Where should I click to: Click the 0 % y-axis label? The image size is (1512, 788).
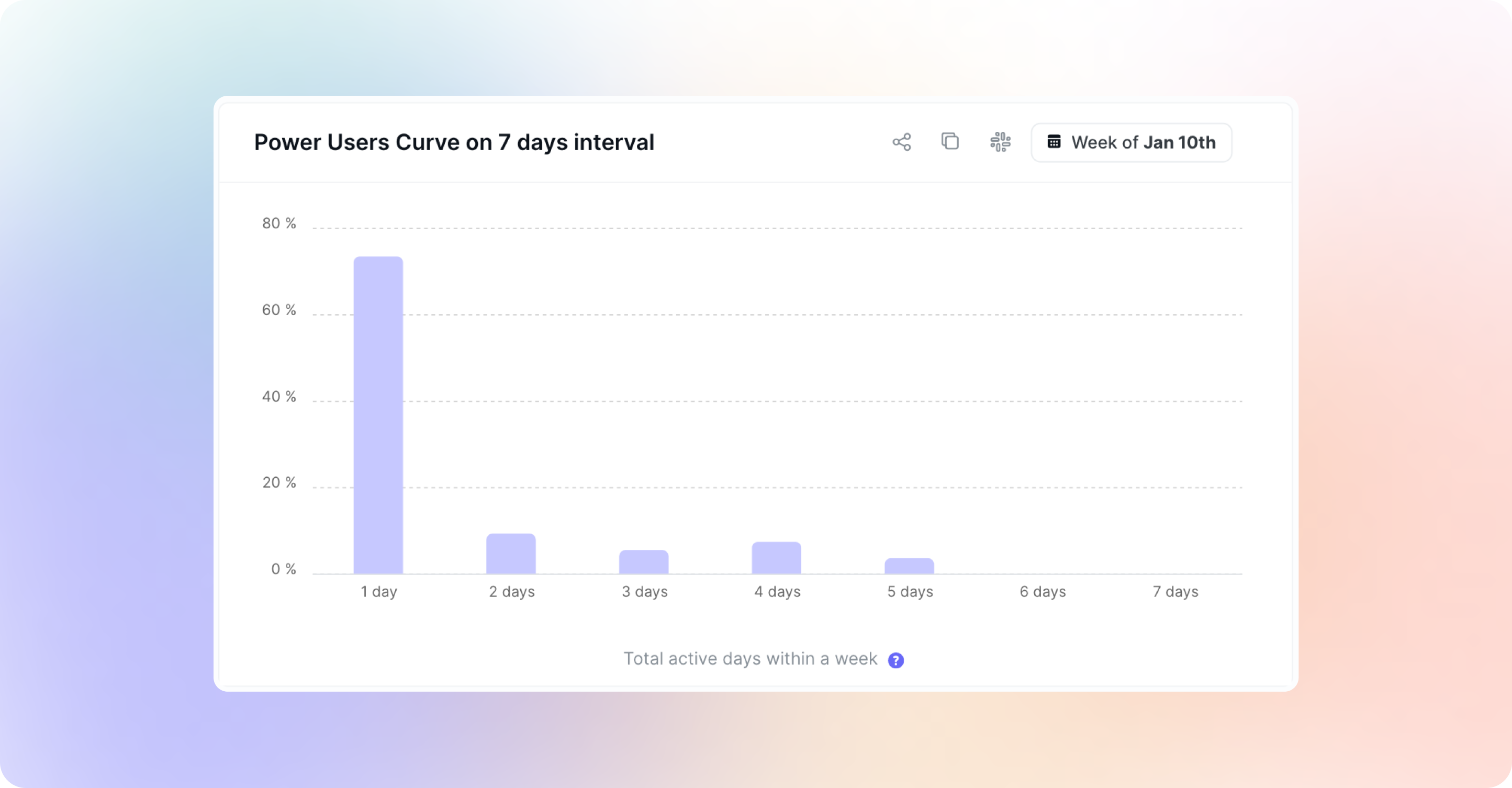point(284,569)
